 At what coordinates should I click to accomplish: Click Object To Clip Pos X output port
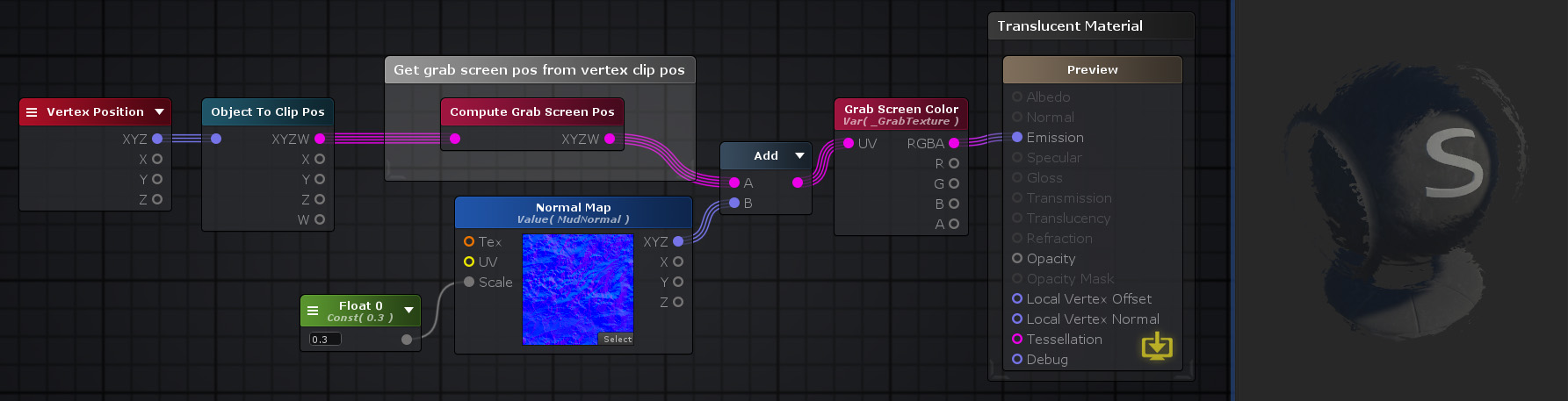tap(320, 159)
